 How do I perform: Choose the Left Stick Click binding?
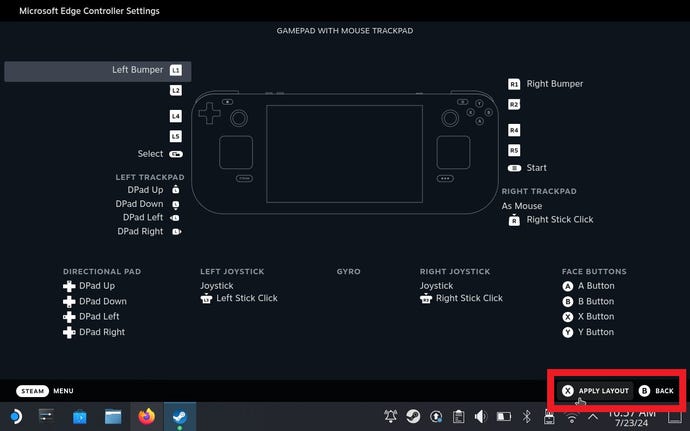coord(239,298)
